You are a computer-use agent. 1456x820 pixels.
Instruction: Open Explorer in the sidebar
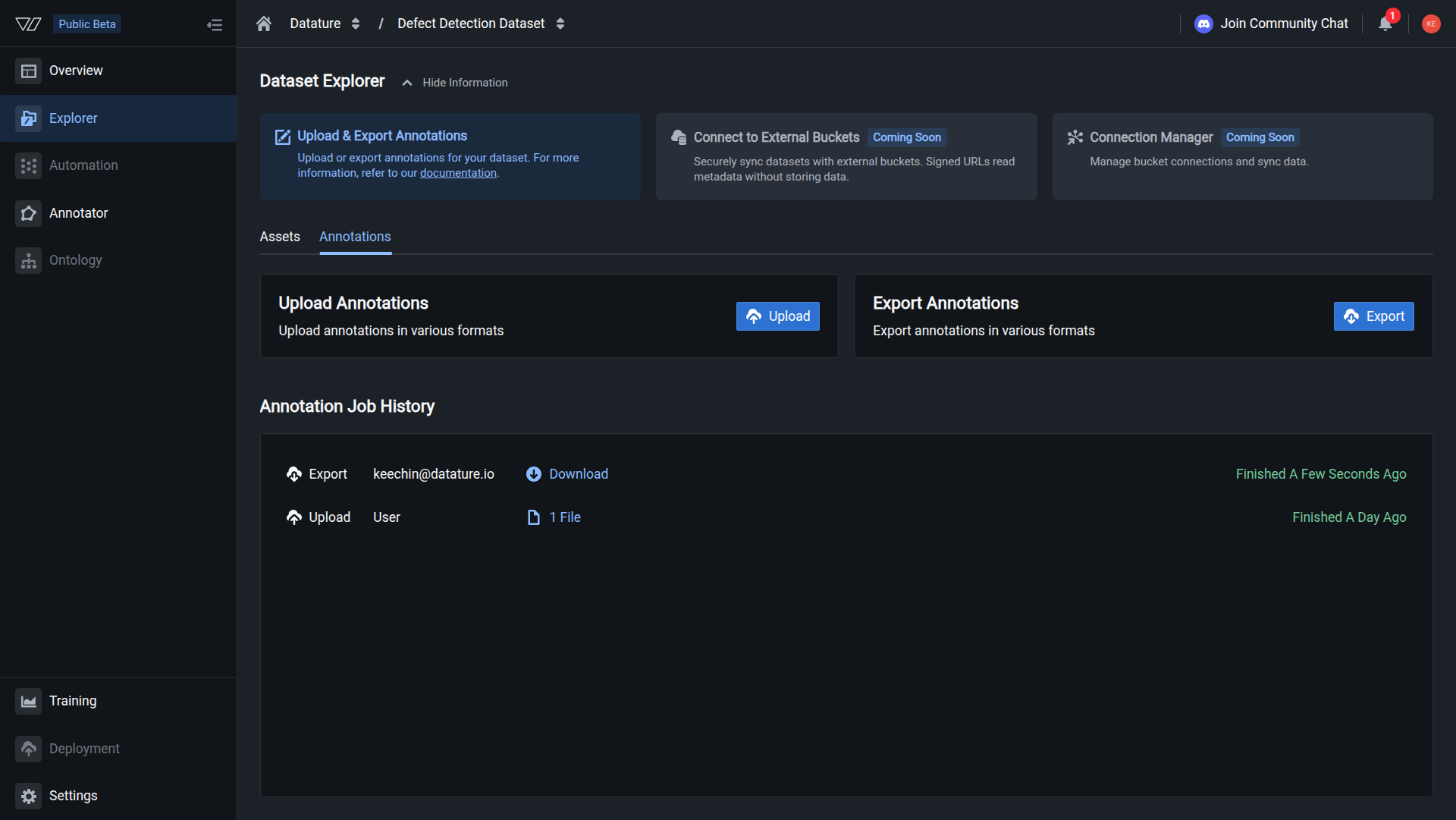[118, 118]
